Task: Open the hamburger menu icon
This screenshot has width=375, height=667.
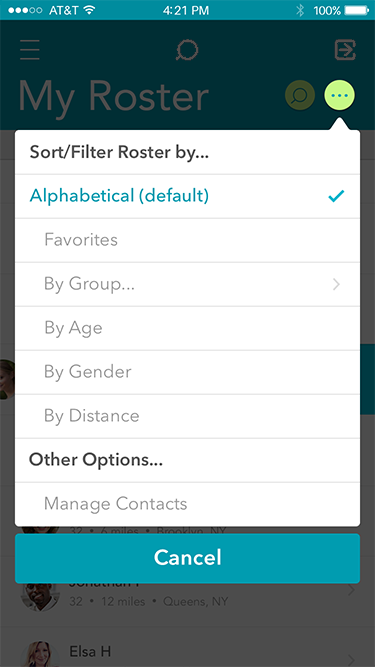Action: click(30, 50)
